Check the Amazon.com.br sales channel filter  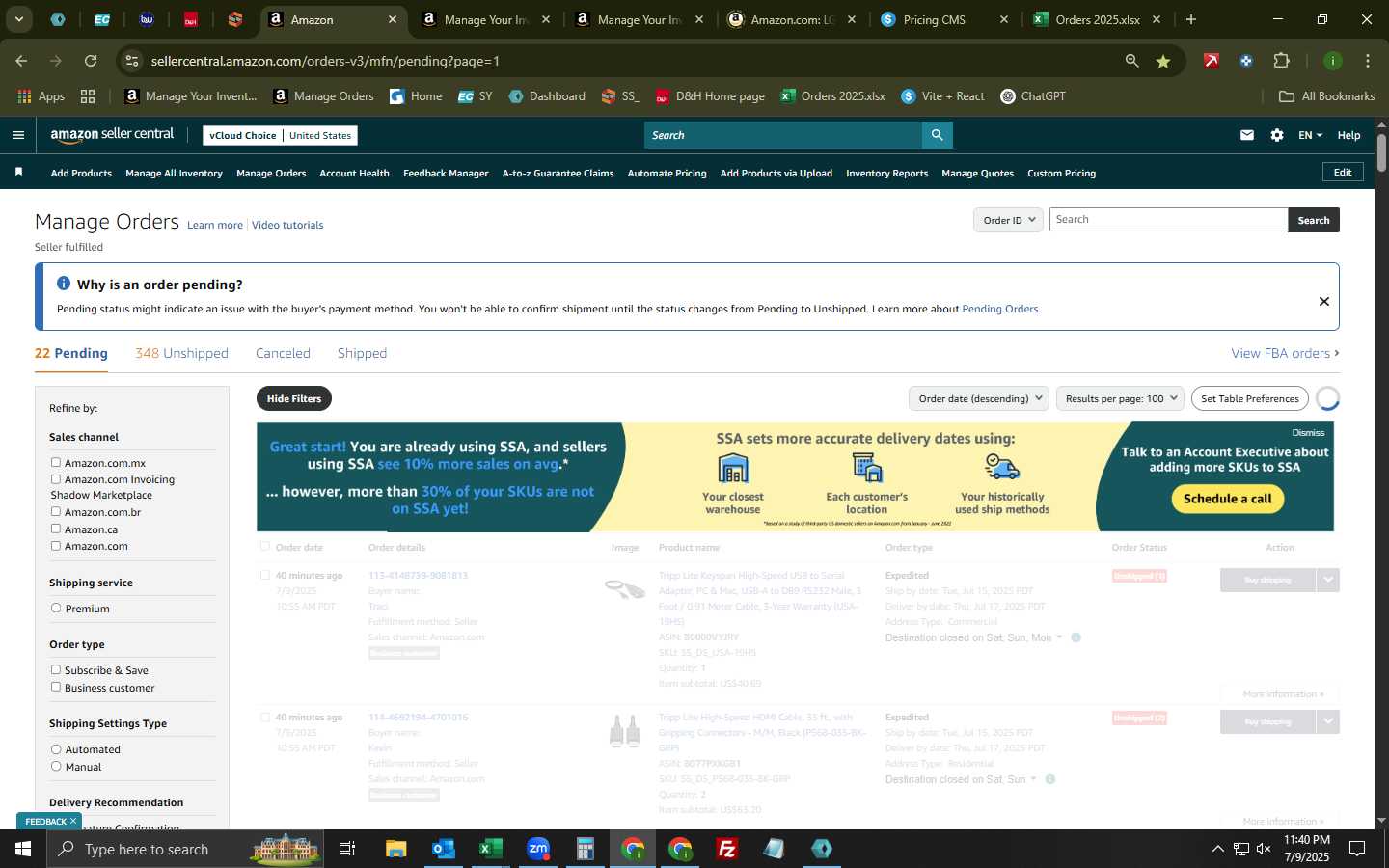coord(56,511)
